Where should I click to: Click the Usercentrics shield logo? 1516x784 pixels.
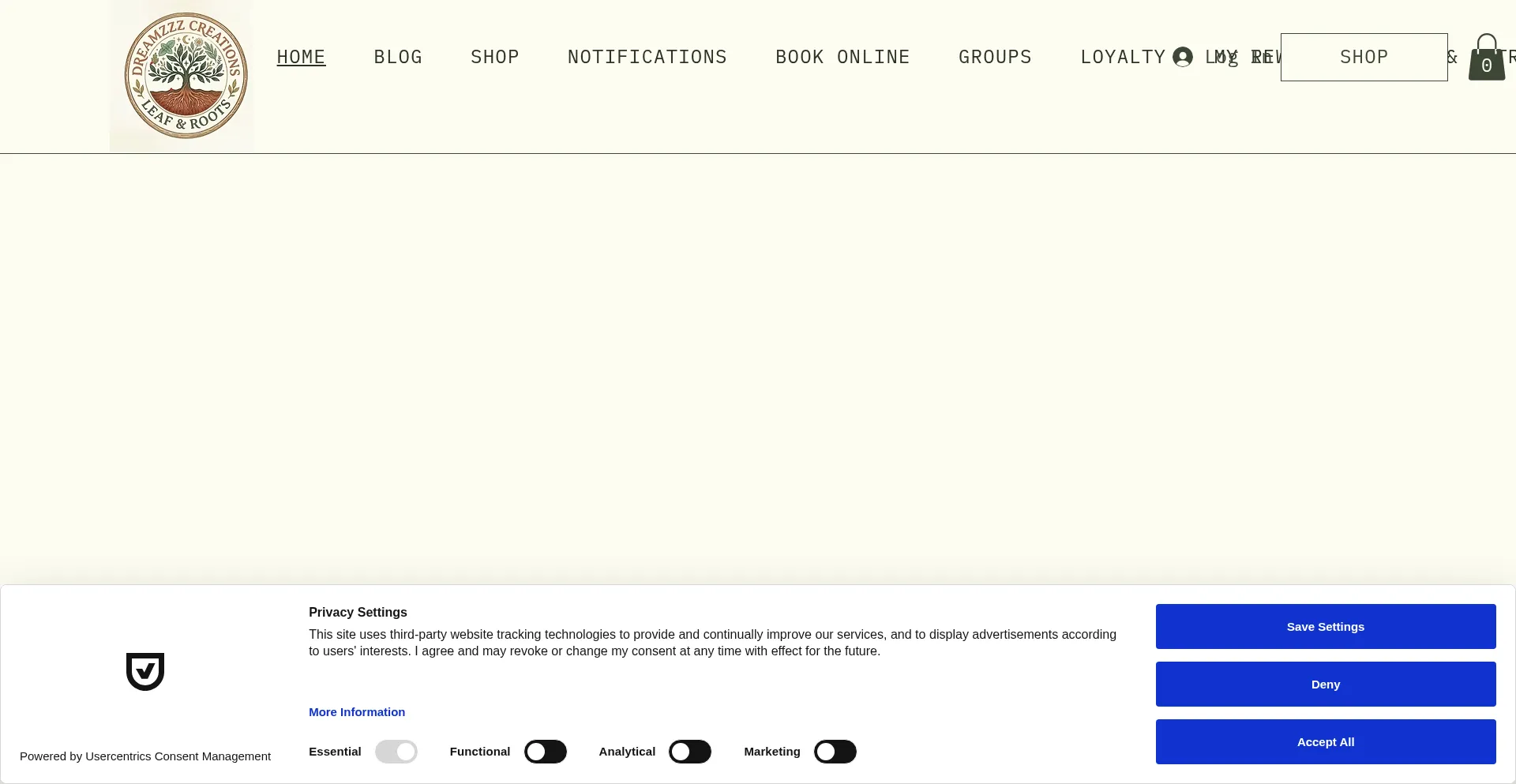point(145,671)
